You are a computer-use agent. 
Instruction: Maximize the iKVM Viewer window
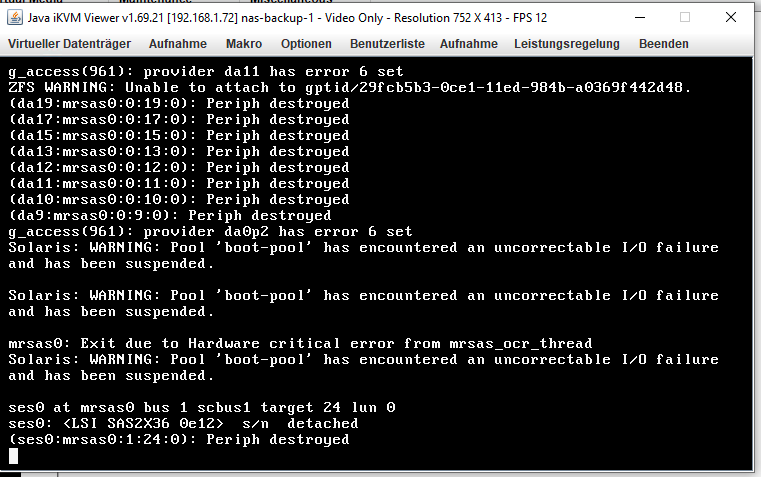[x=685, y=17]
